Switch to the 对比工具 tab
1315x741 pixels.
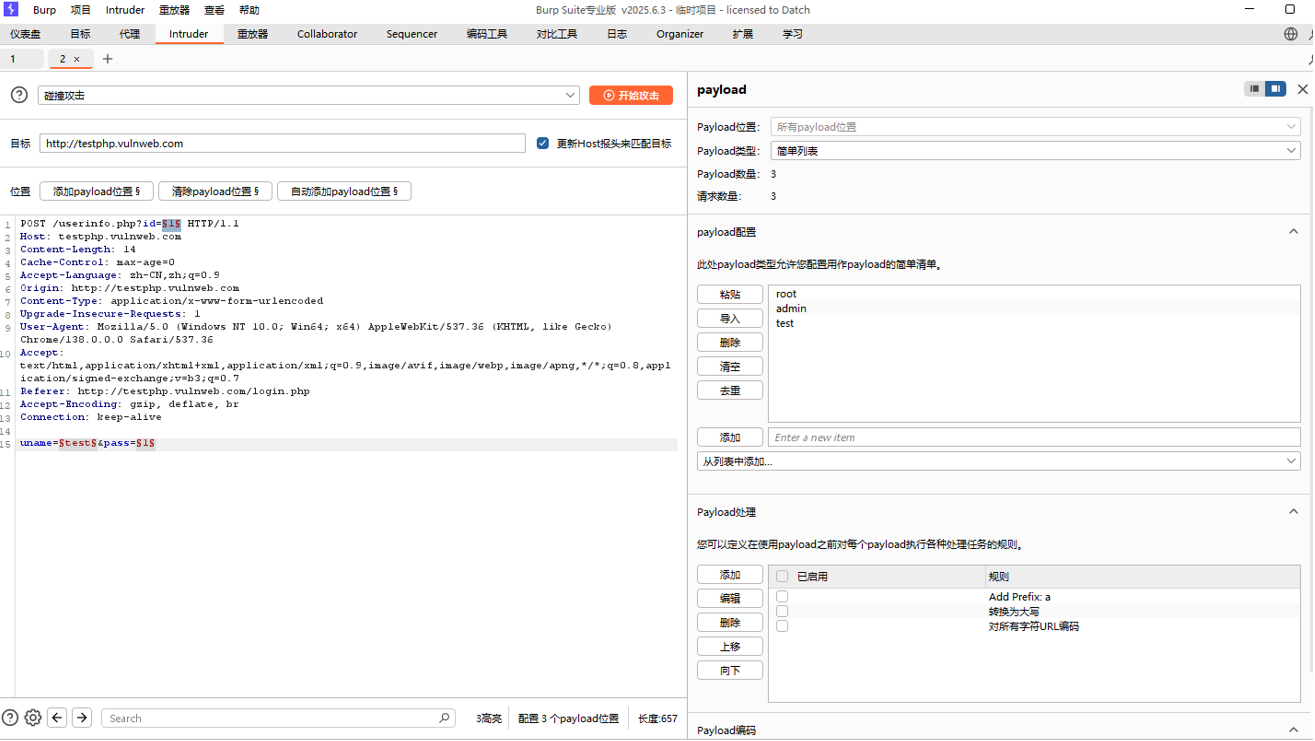557,34
